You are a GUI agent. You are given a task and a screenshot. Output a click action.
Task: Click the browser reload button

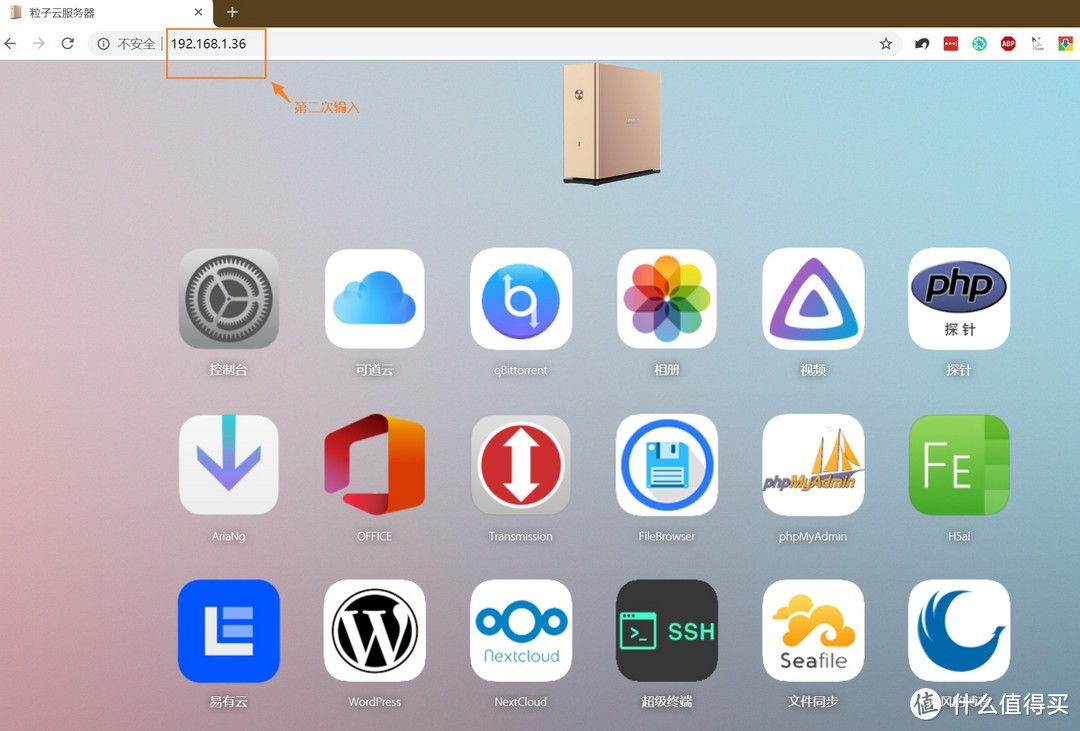pos(68,44)
